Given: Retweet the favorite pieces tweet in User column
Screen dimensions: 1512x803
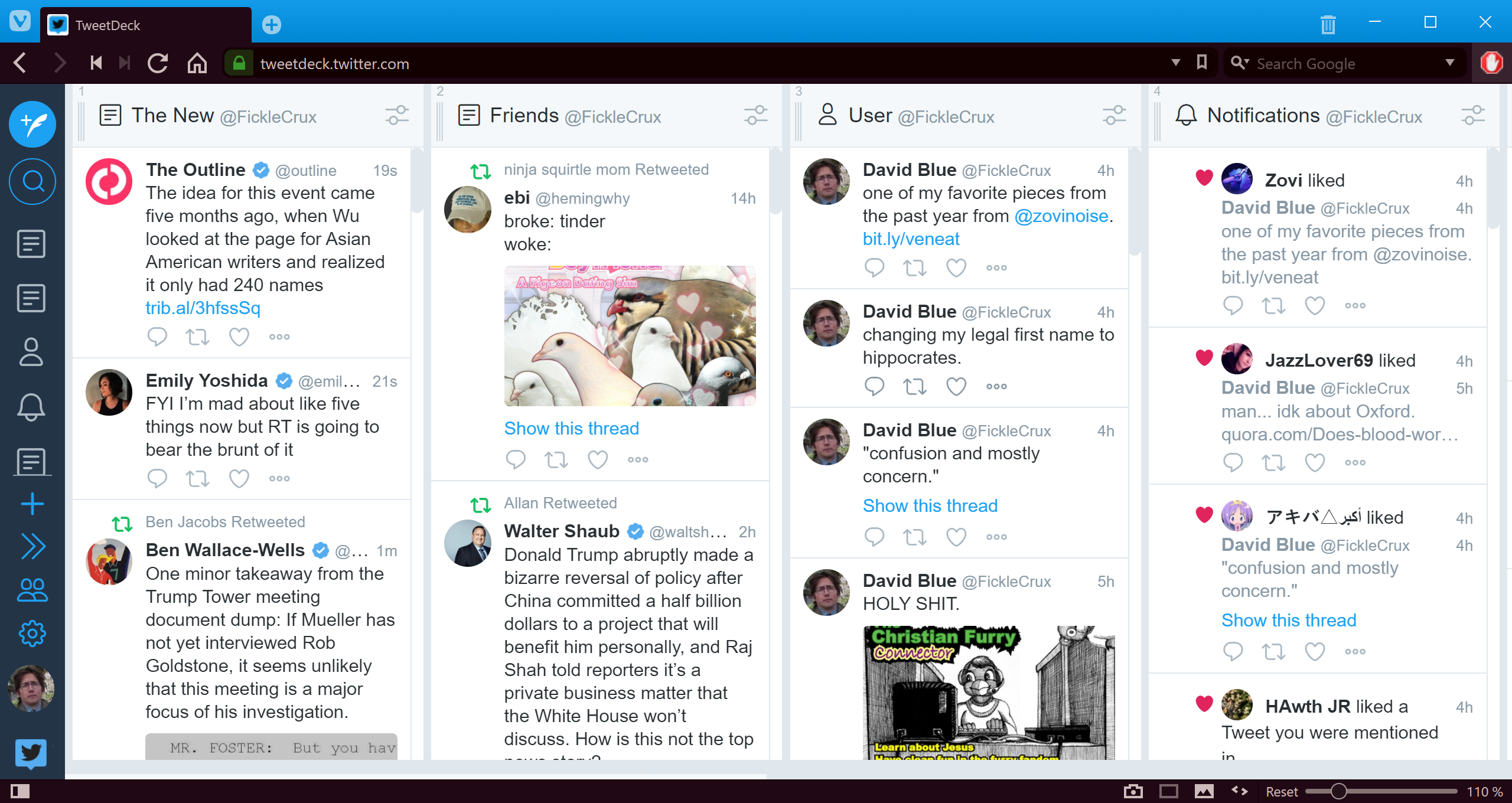Looking at the screenshot, I should [x=914, y=267].
